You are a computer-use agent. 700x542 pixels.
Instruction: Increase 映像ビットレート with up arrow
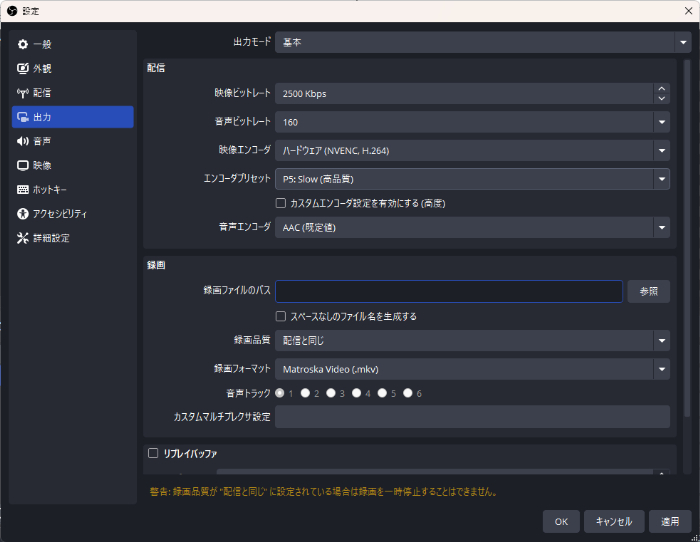click(661, 88)
